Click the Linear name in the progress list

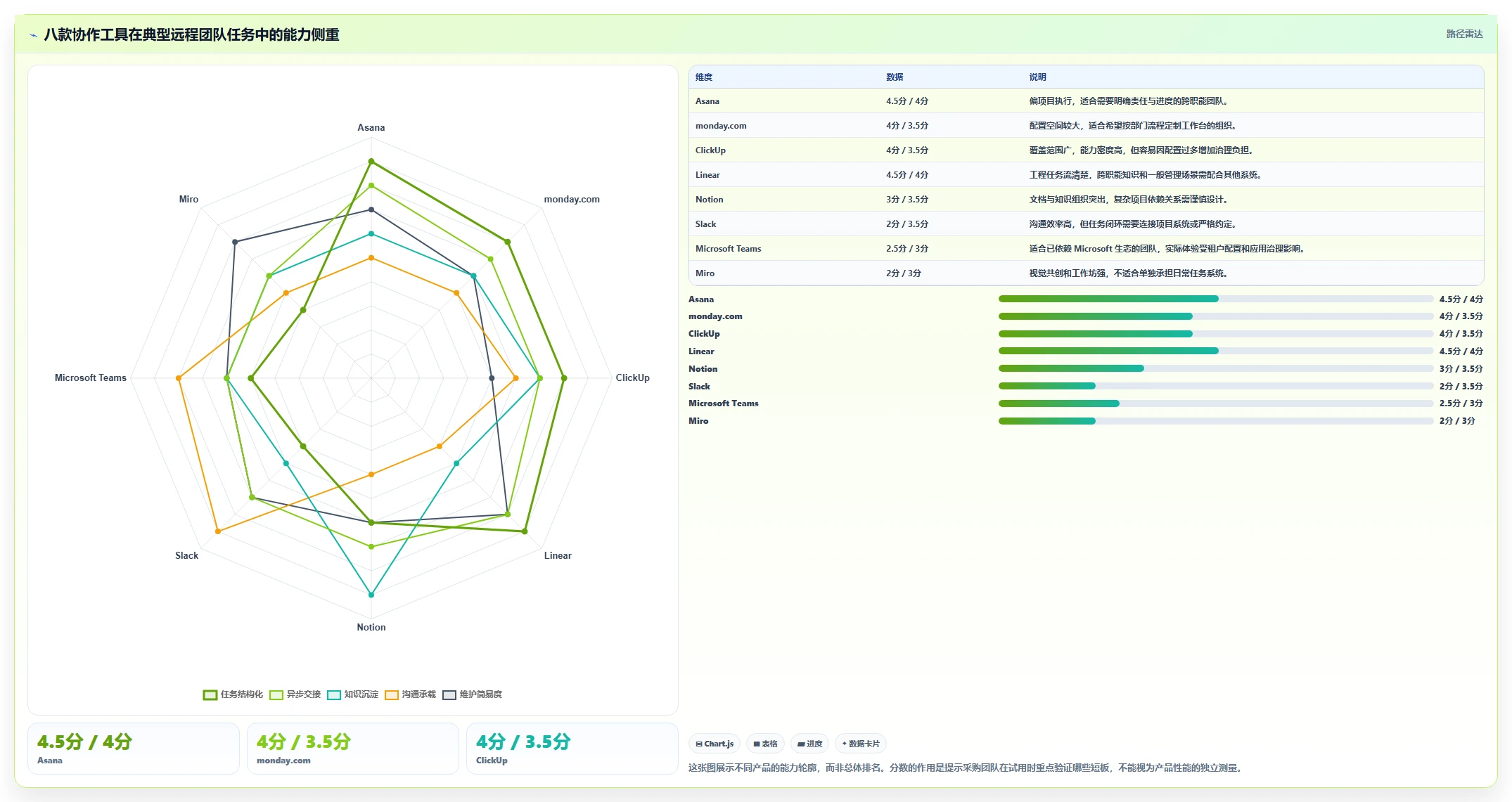pos(701,351)
